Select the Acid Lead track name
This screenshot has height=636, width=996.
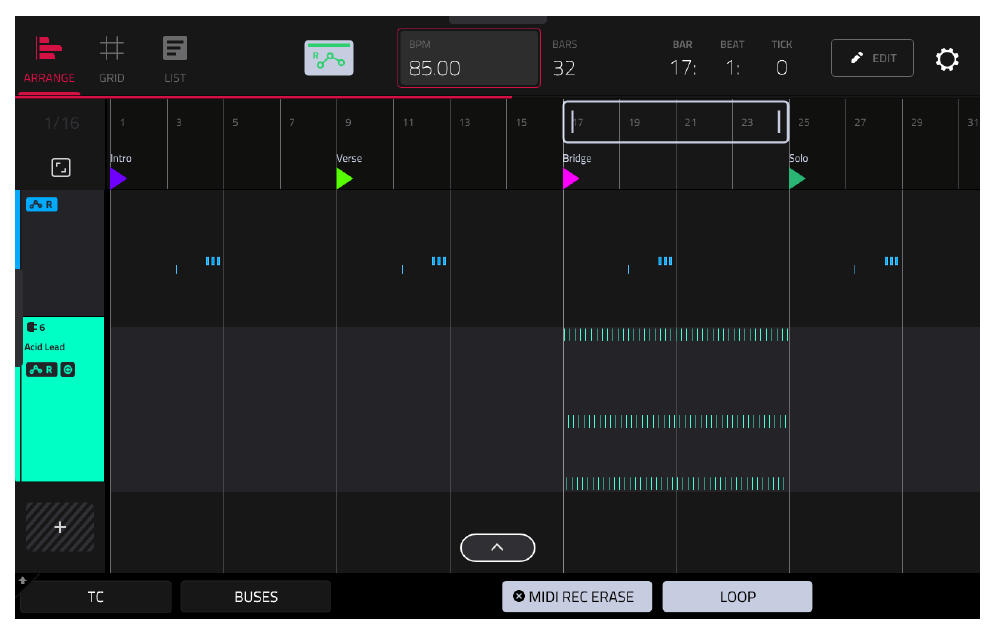pyautogui.click(x=44, y=347)
